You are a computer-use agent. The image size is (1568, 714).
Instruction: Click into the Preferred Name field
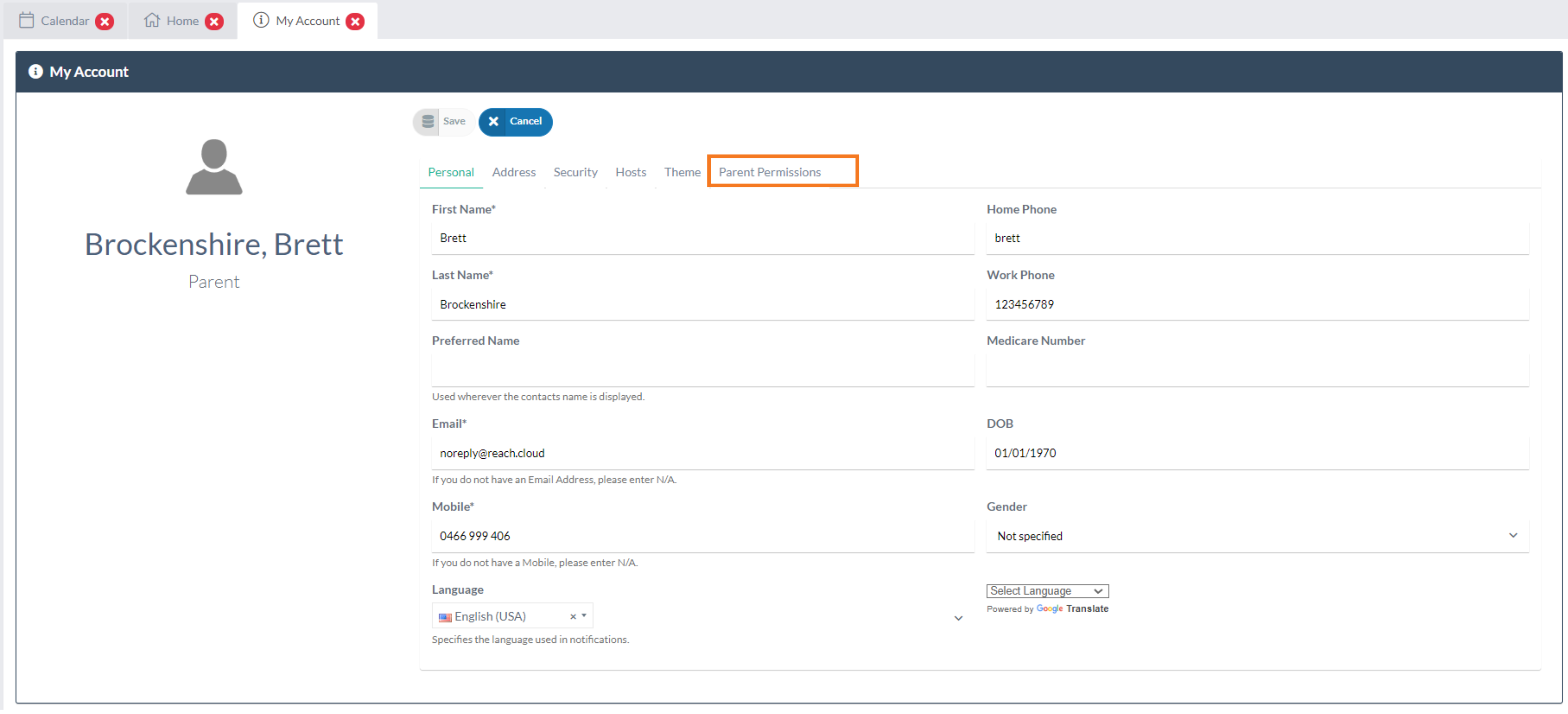[x=702, y=370]
